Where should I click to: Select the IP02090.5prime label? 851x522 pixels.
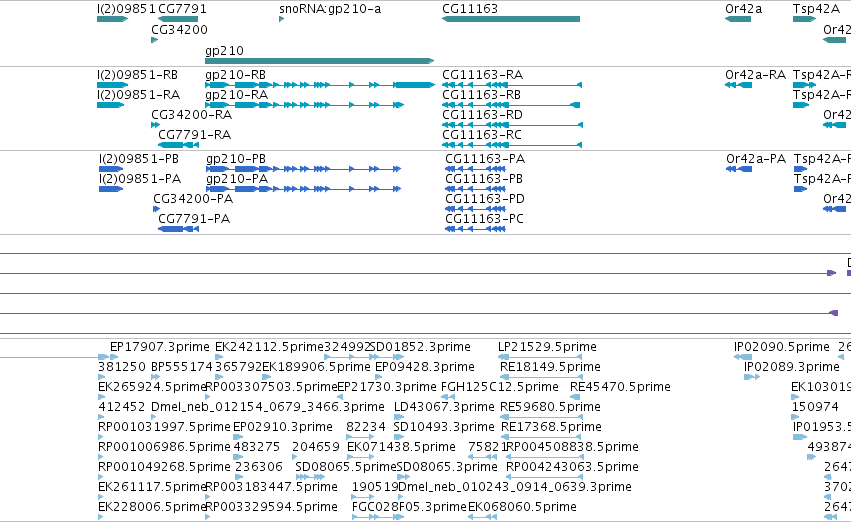pyautogui.click(x=782, y=347)
